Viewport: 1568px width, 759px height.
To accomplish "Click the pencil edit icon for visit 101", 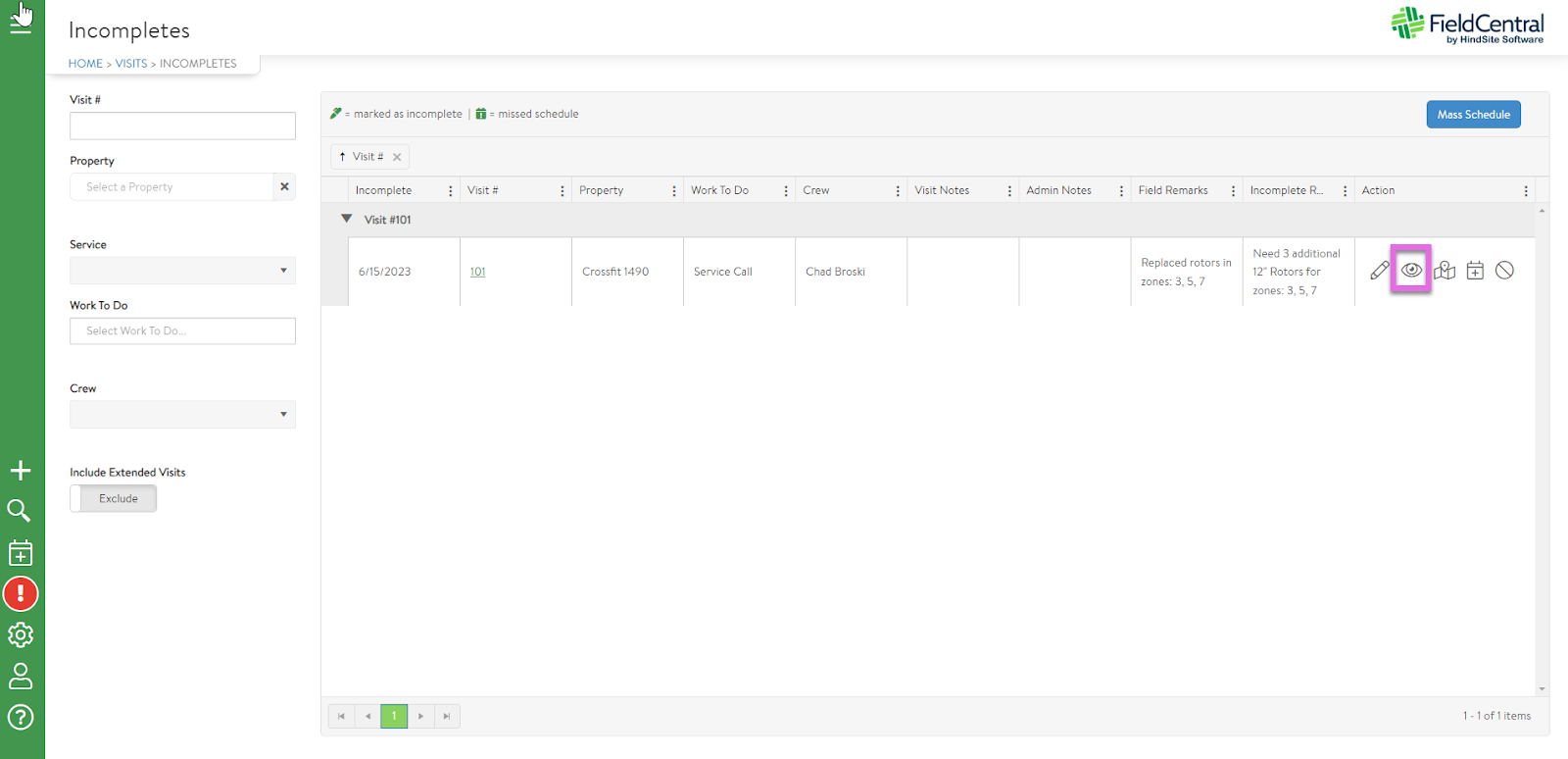I will (x=1379, y=271).
